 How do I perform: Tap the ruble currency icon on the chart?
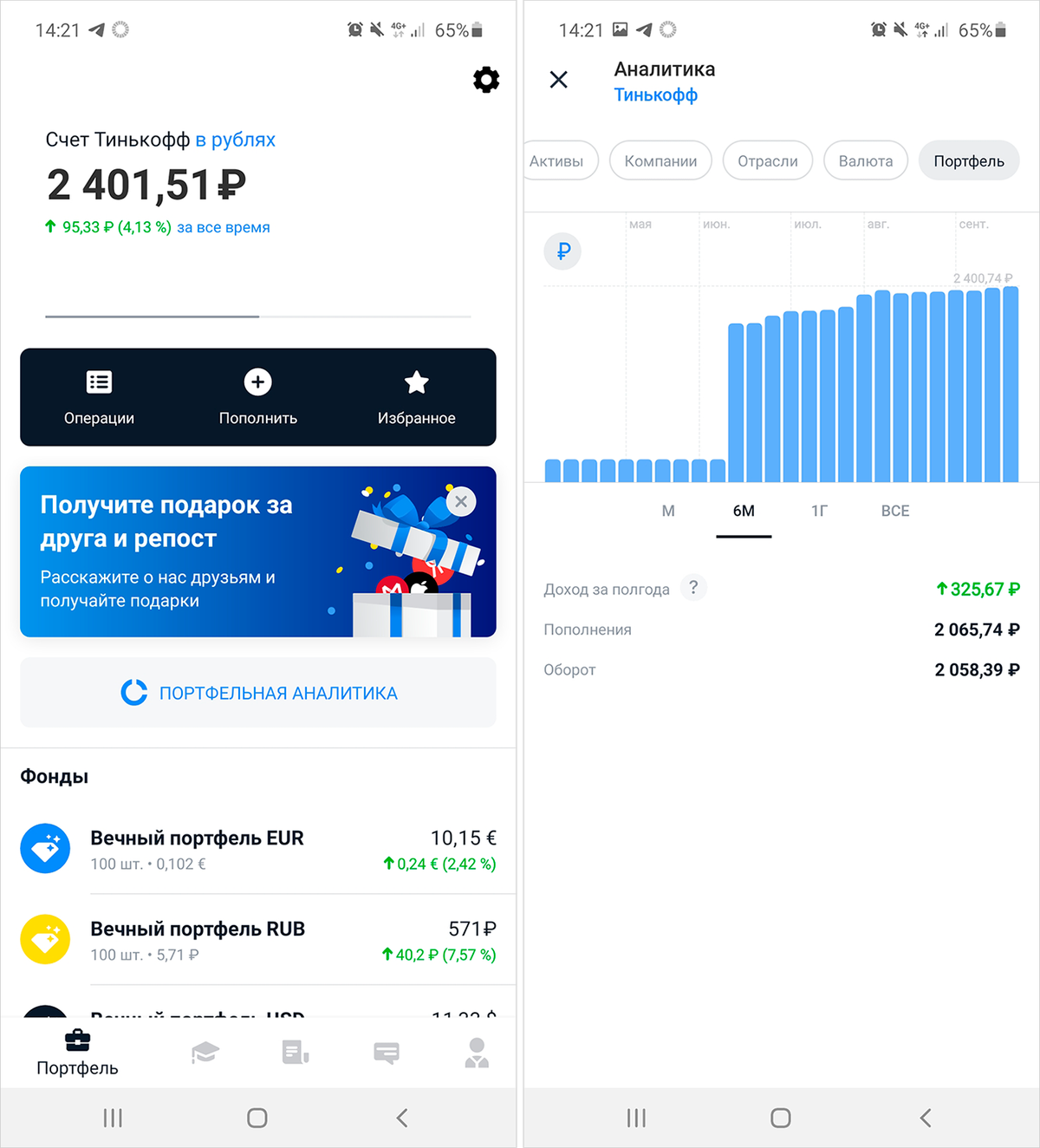[562, 251]
